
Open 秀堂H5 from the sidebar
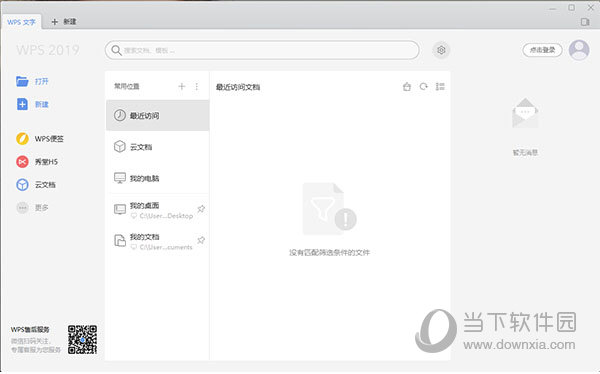click(x=37, y=162)
